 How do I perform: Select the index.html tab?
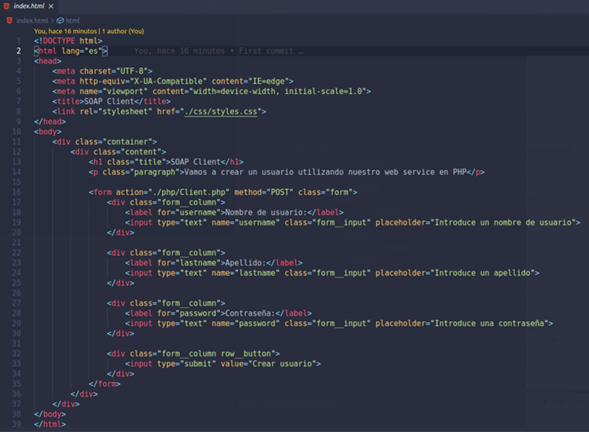coord(29,6)
